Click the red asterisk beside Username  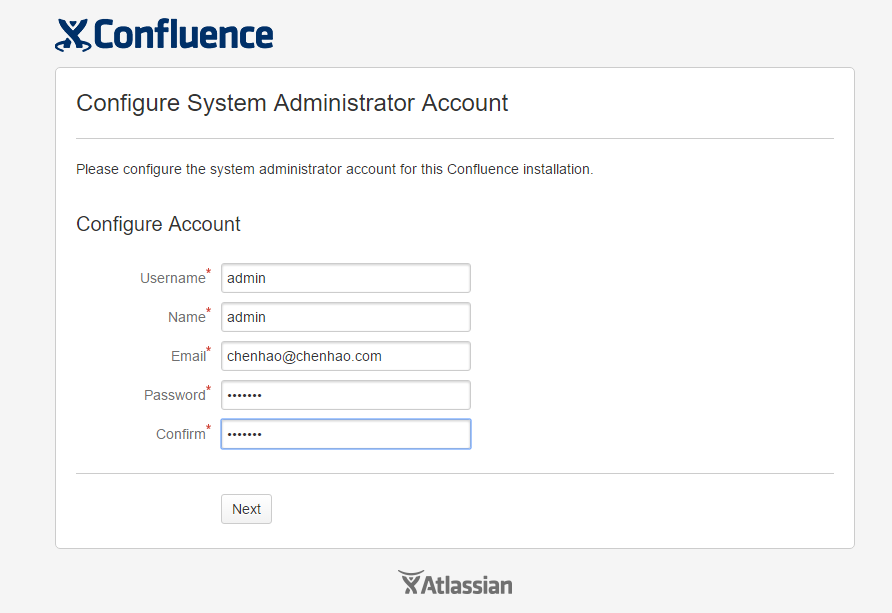(x=208, y=271)
